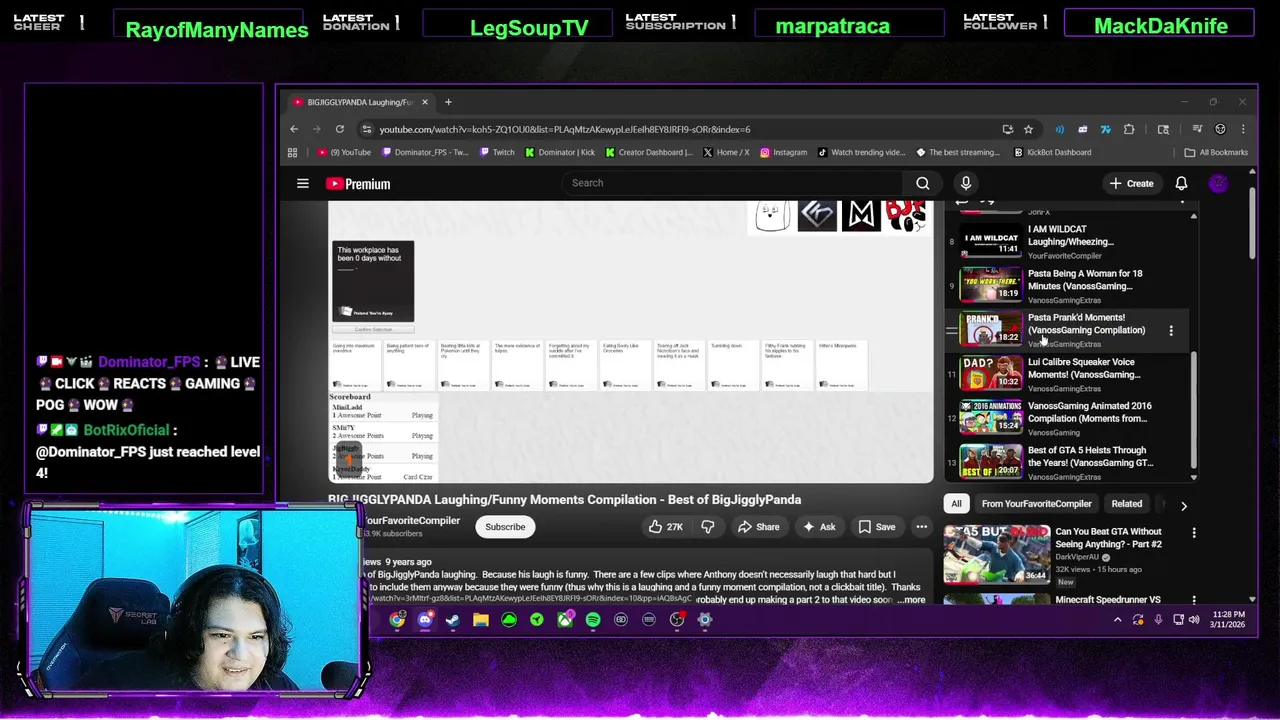Open Spotify from the taskbar
This screenshot has height=720, width=1280.
[x=593, y=620]
